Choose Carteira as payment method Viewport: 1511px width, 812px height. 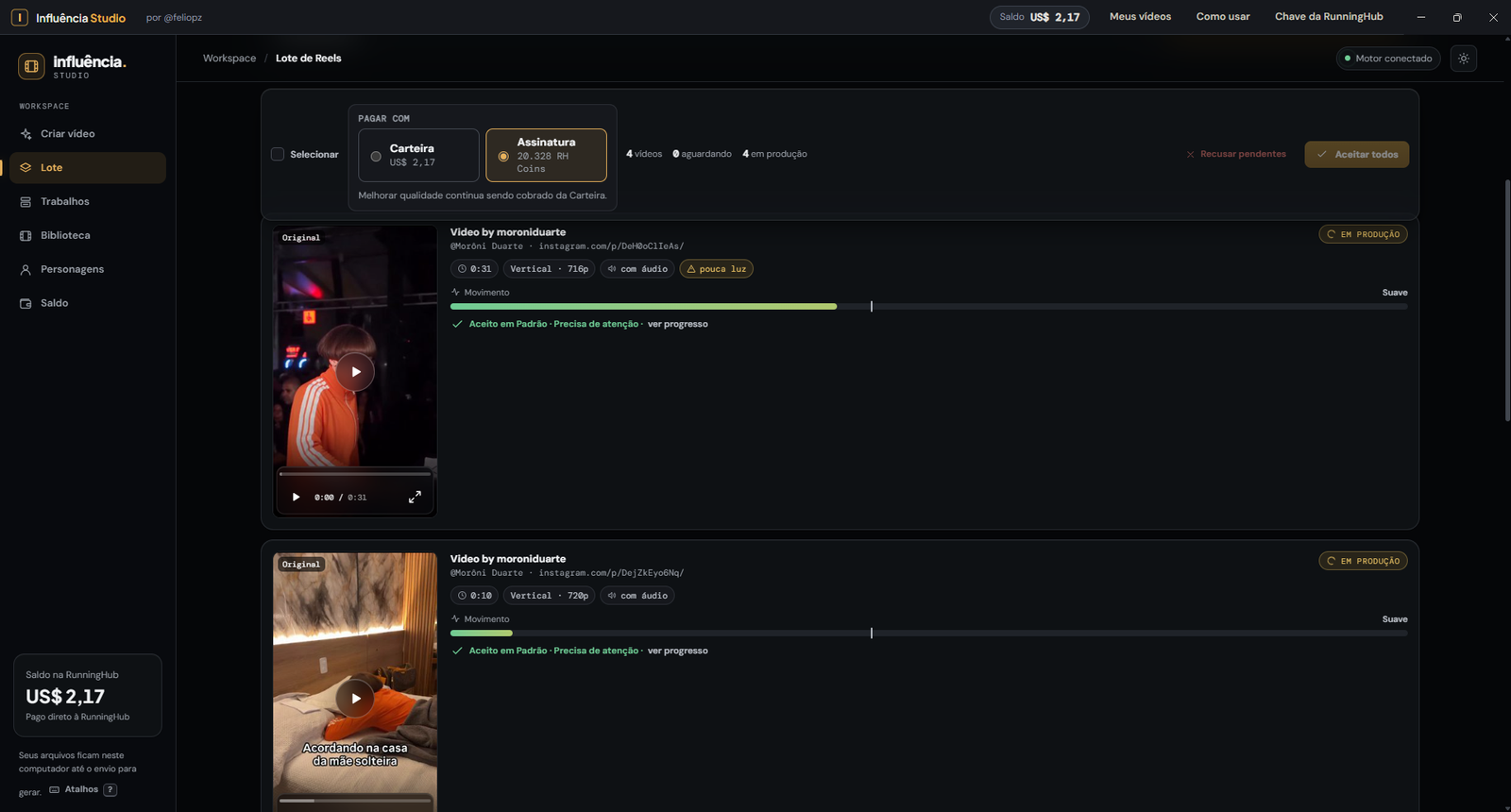pos(418,155)
